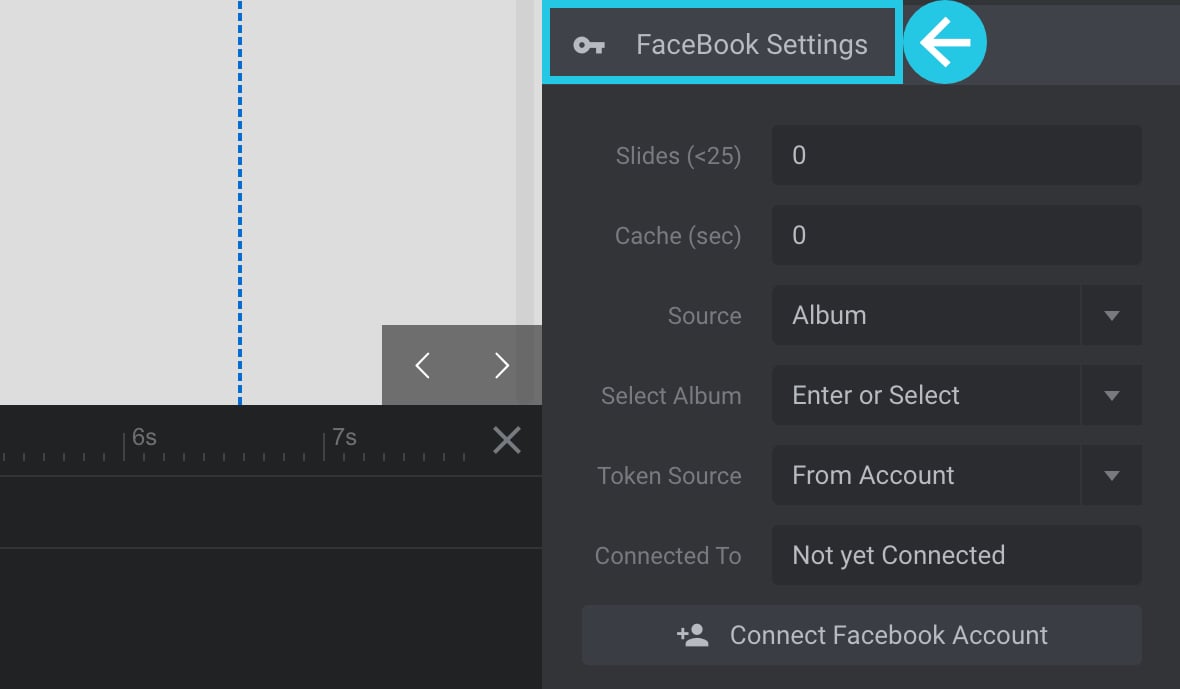
Task: Click the Cache (sec) input field
Action: click(956, 235)
